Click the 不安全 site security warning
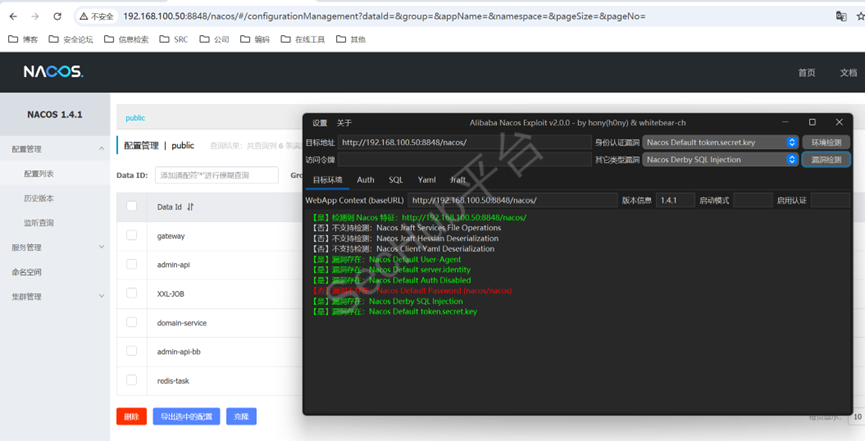 [97, 17]
